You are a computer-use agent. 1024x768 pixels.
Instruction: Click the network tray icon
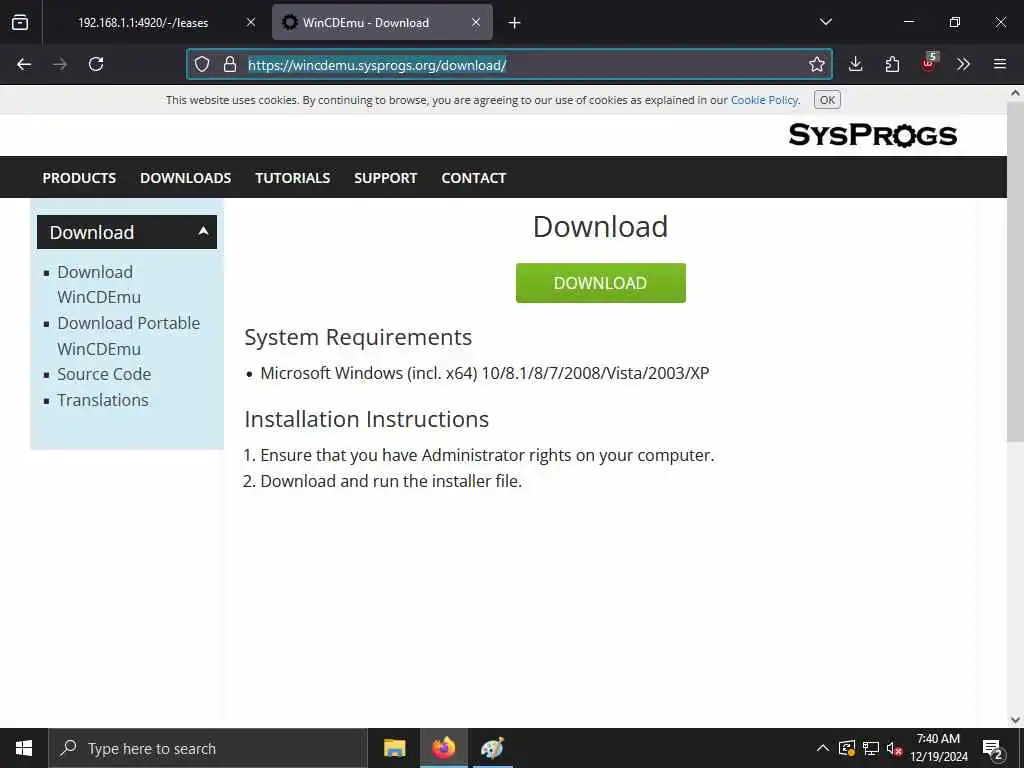coord(871,748)
